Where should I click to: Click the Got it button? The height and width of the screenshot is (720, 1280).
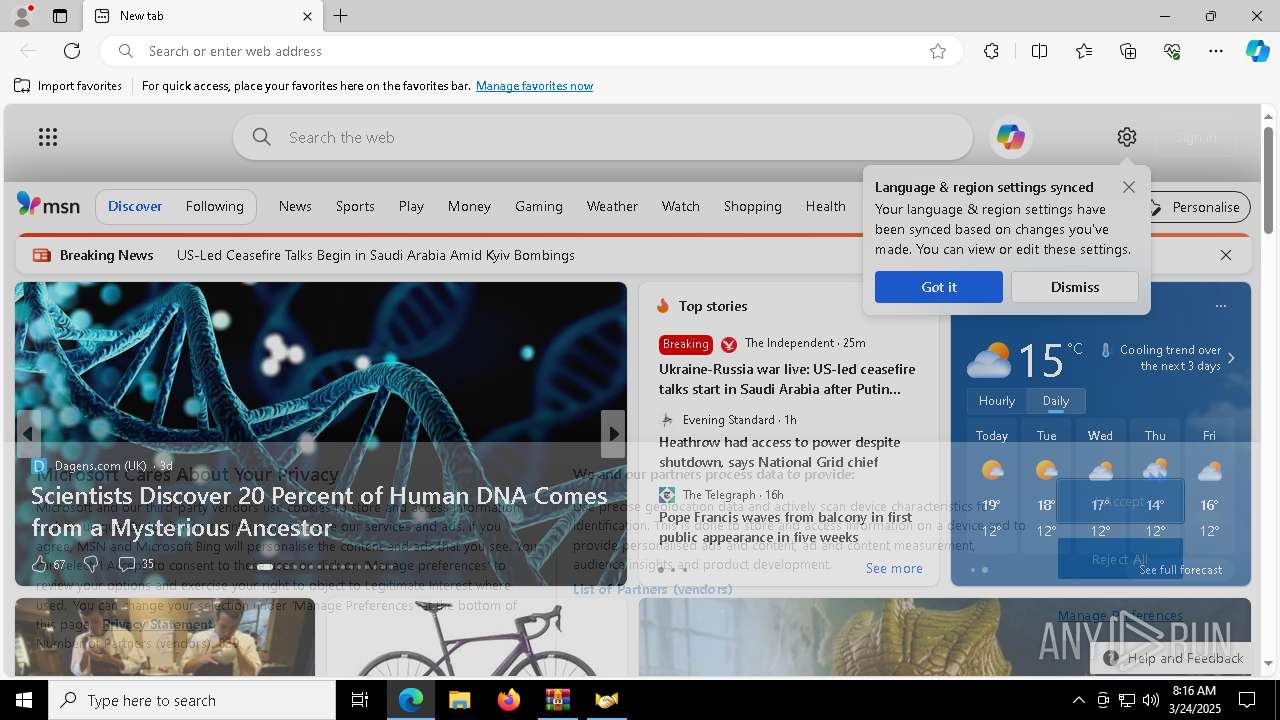click(x=939, y=287)
